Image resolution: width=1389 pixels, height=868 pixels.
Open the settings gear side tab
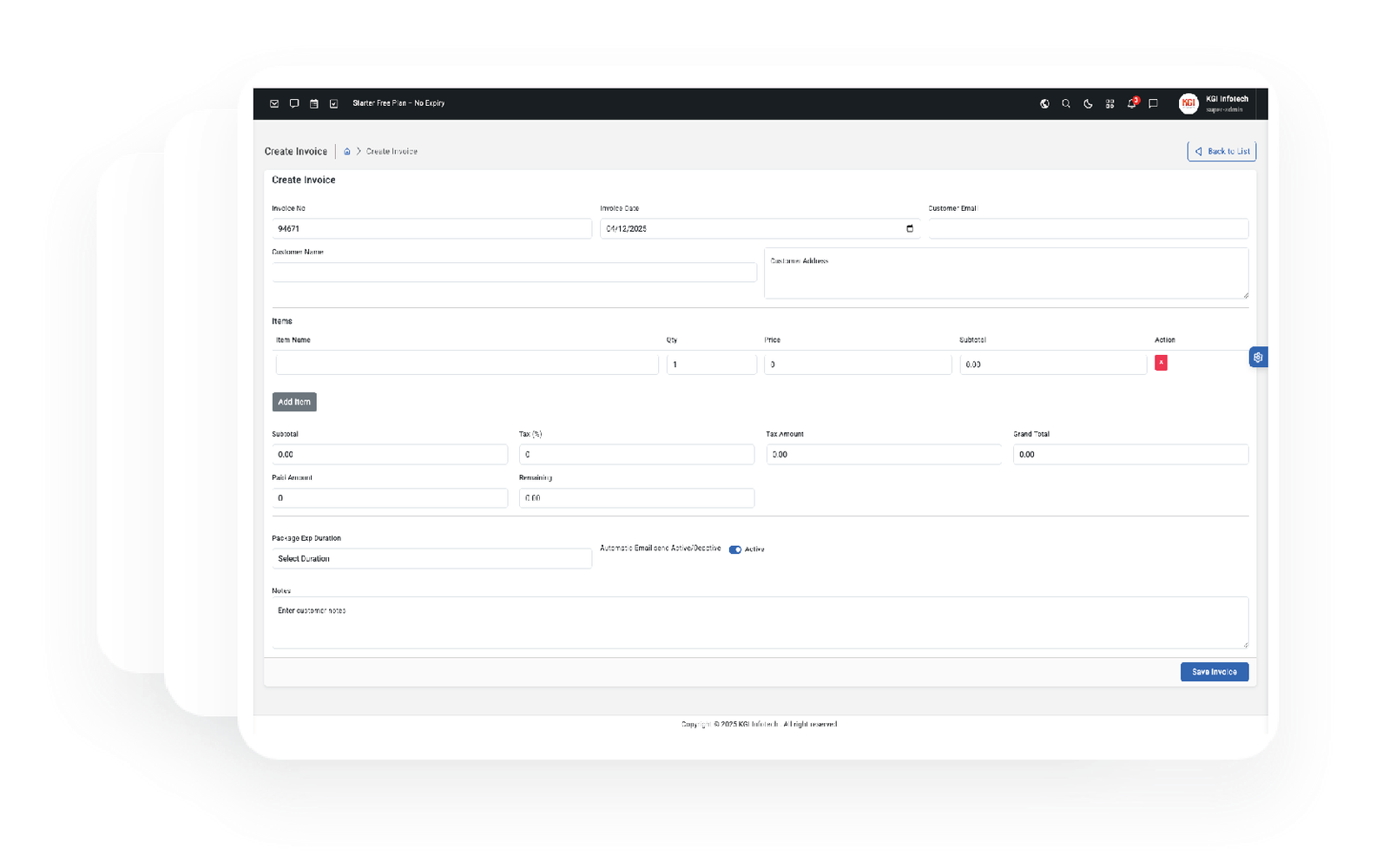click(x=1258, y=357)
